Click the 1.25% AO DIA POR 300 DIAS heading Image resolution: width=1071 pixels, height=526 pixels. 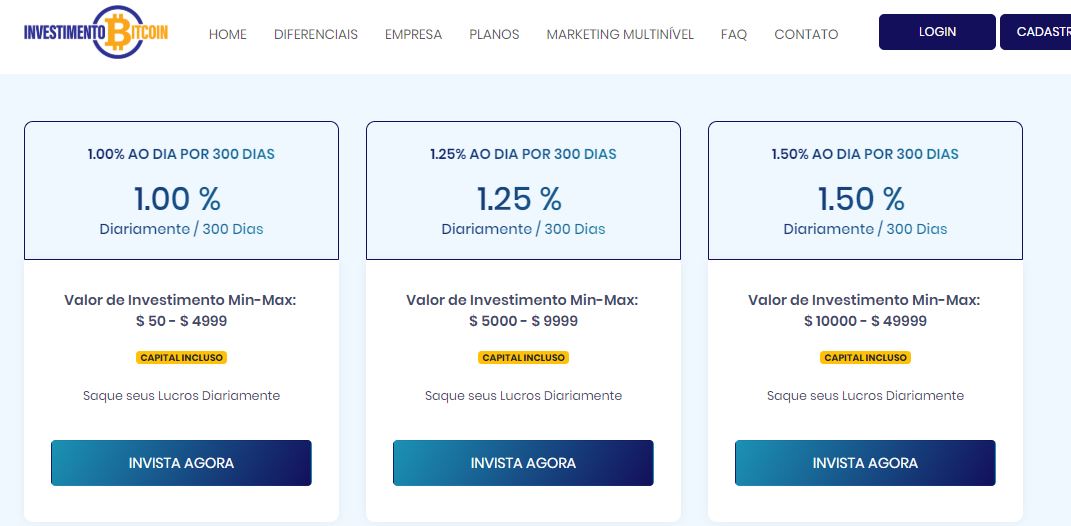[523, 154]
